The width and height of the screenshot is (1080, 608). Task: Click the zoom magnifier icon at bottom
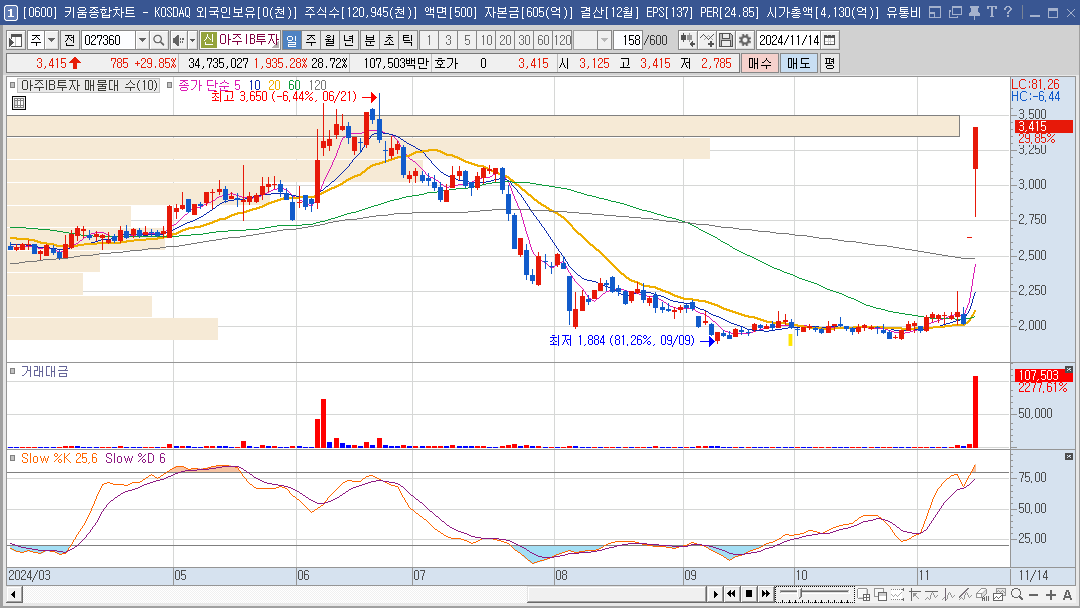[x=1017, y=594]
